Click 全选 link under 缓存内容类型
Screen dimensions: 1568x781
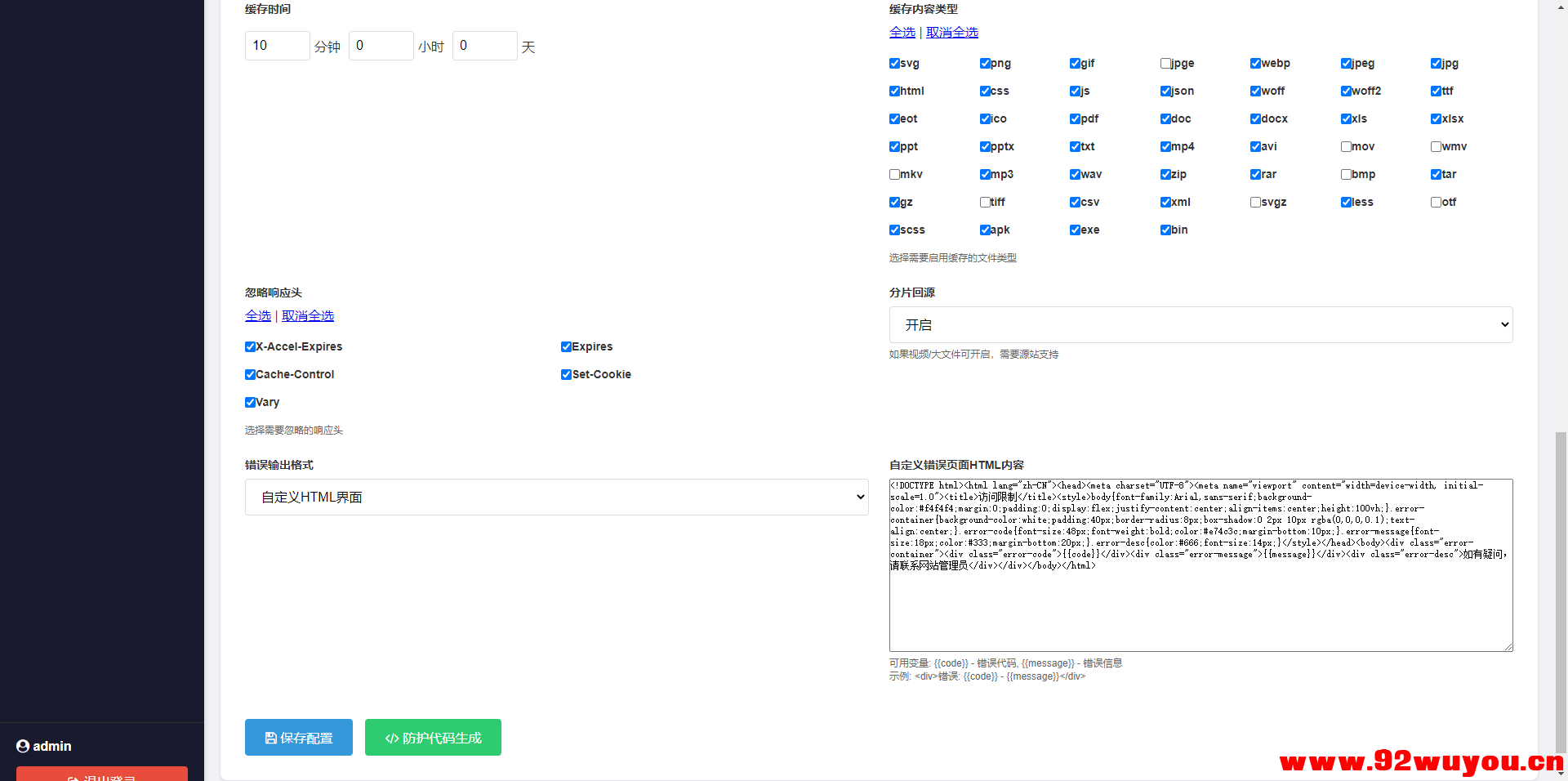click(x=902, y=32)
